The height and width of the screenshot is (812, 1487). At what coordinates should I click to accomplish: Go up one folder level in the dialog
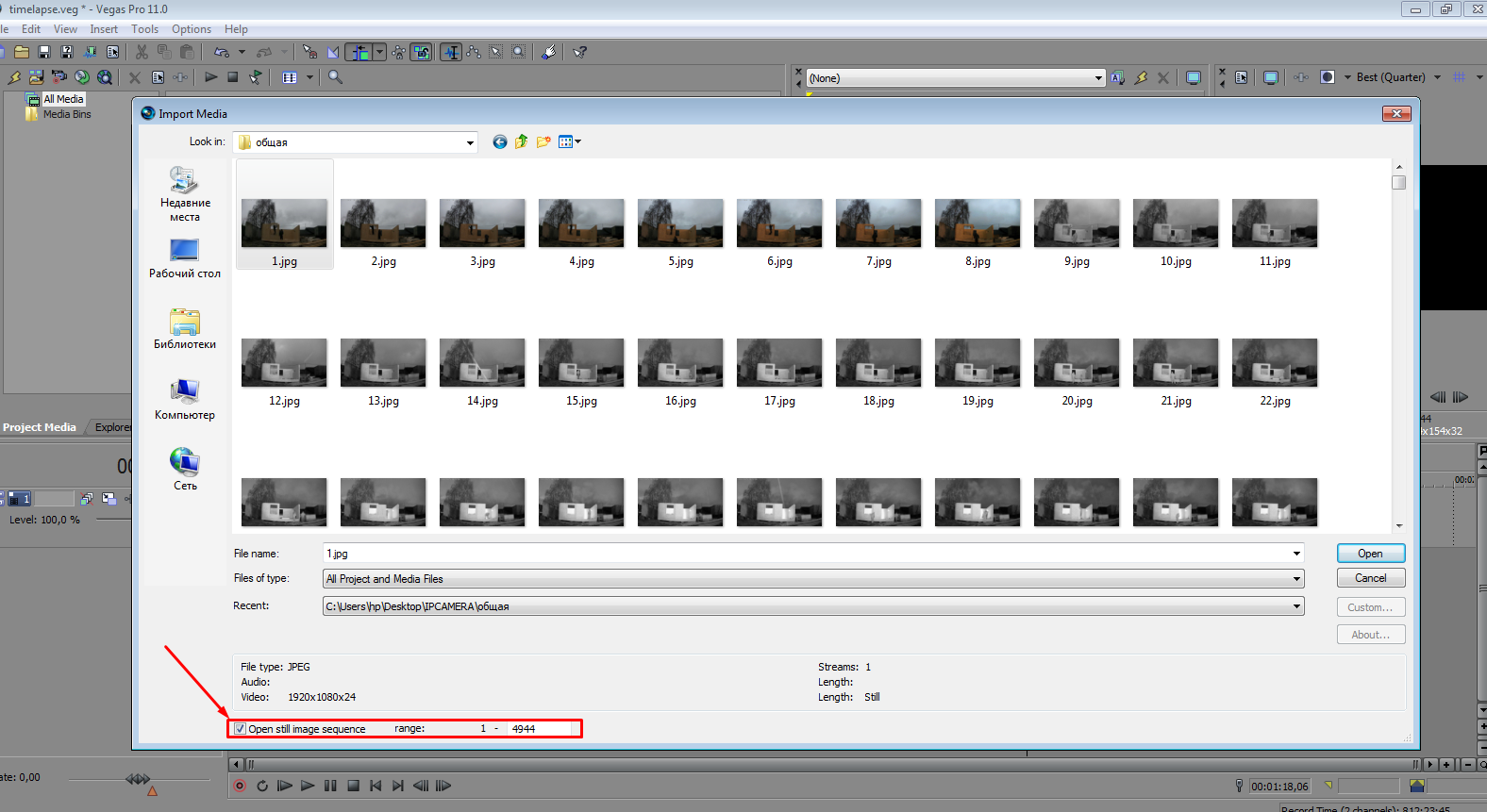pyautogui.click(x=521, y=141)
